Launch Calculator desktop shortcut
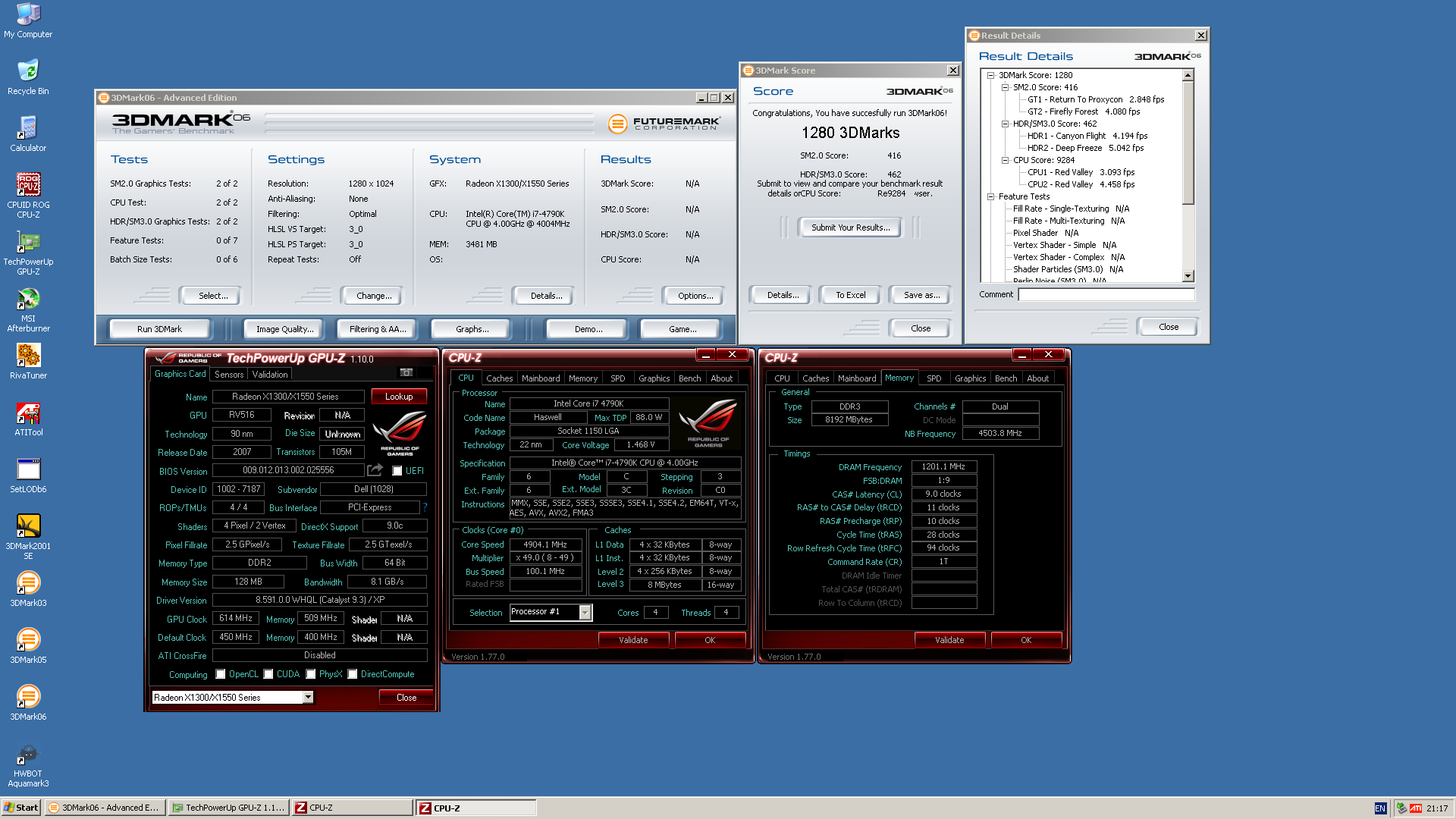This screenshot has width=1456, height=819. (x=28, y=134)
